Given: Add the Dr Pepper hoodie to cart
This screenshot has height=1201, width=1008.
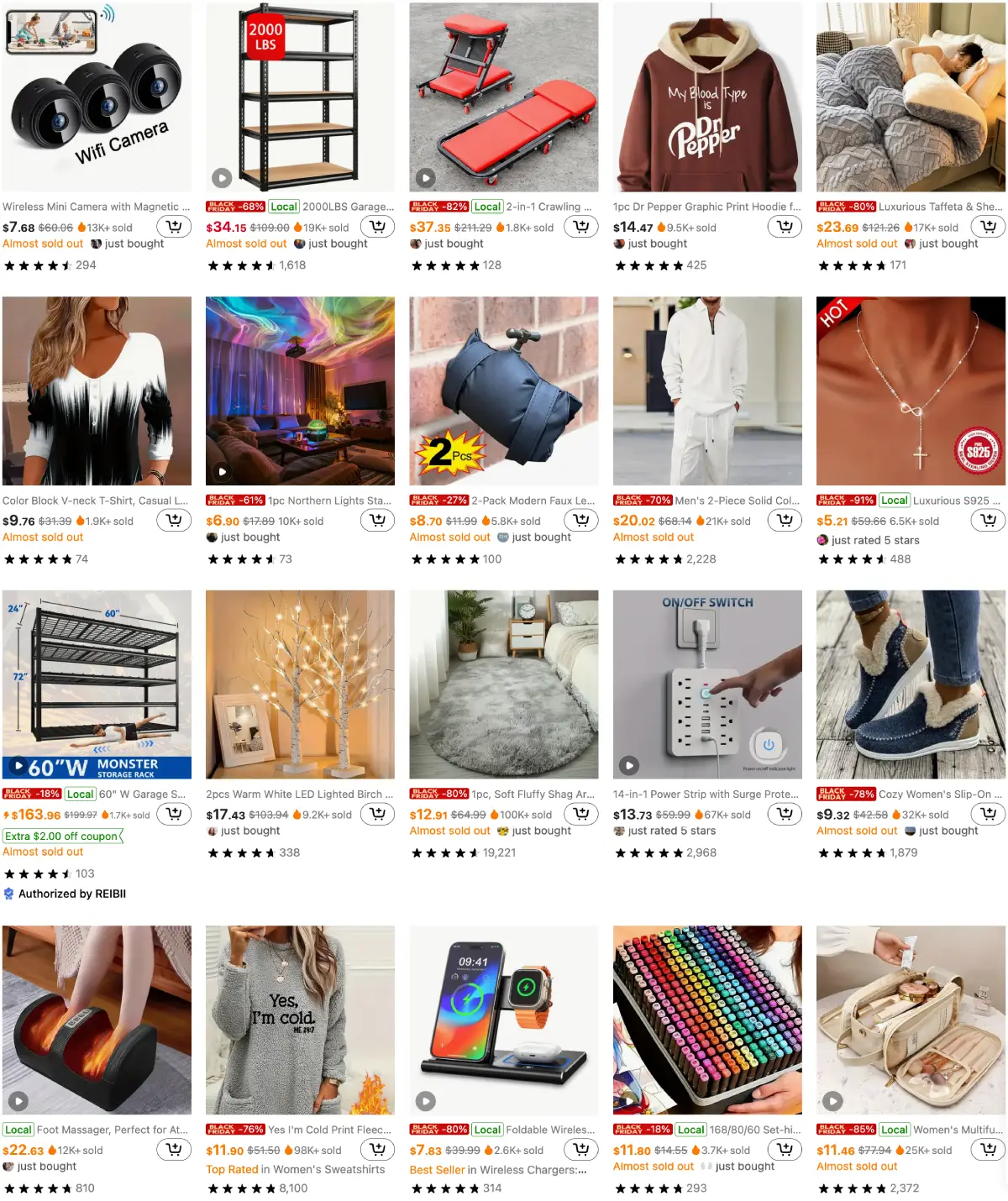Looking at the screenshot, I should pyautogui.click(x=785, y=227).
